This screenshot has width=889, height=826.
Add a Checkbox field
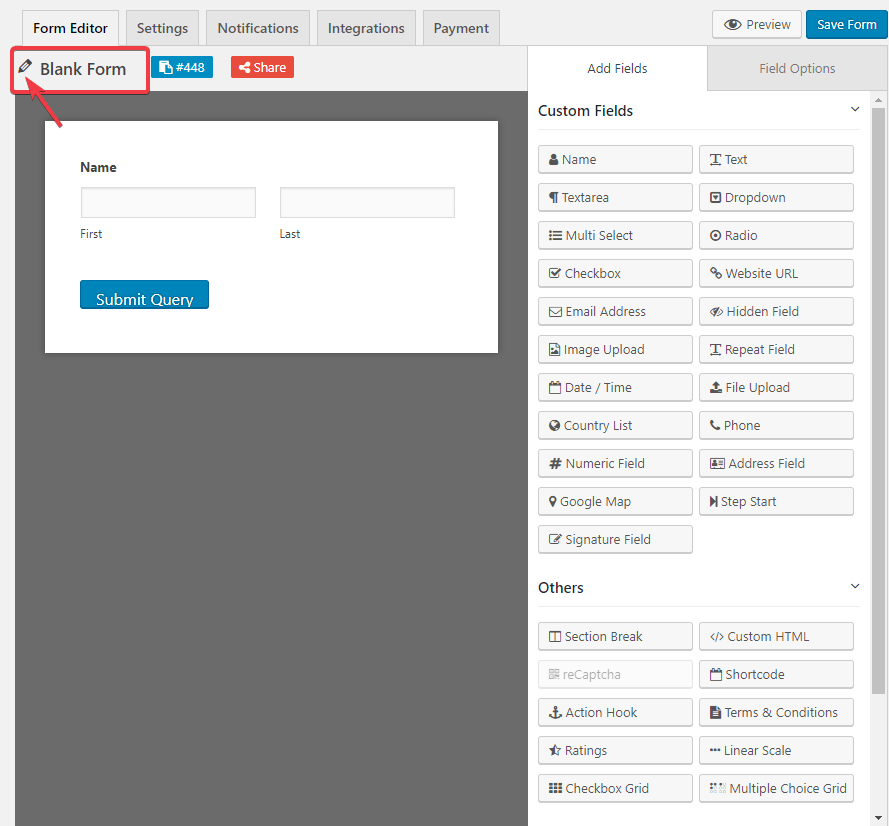click(x=615, y=273)
